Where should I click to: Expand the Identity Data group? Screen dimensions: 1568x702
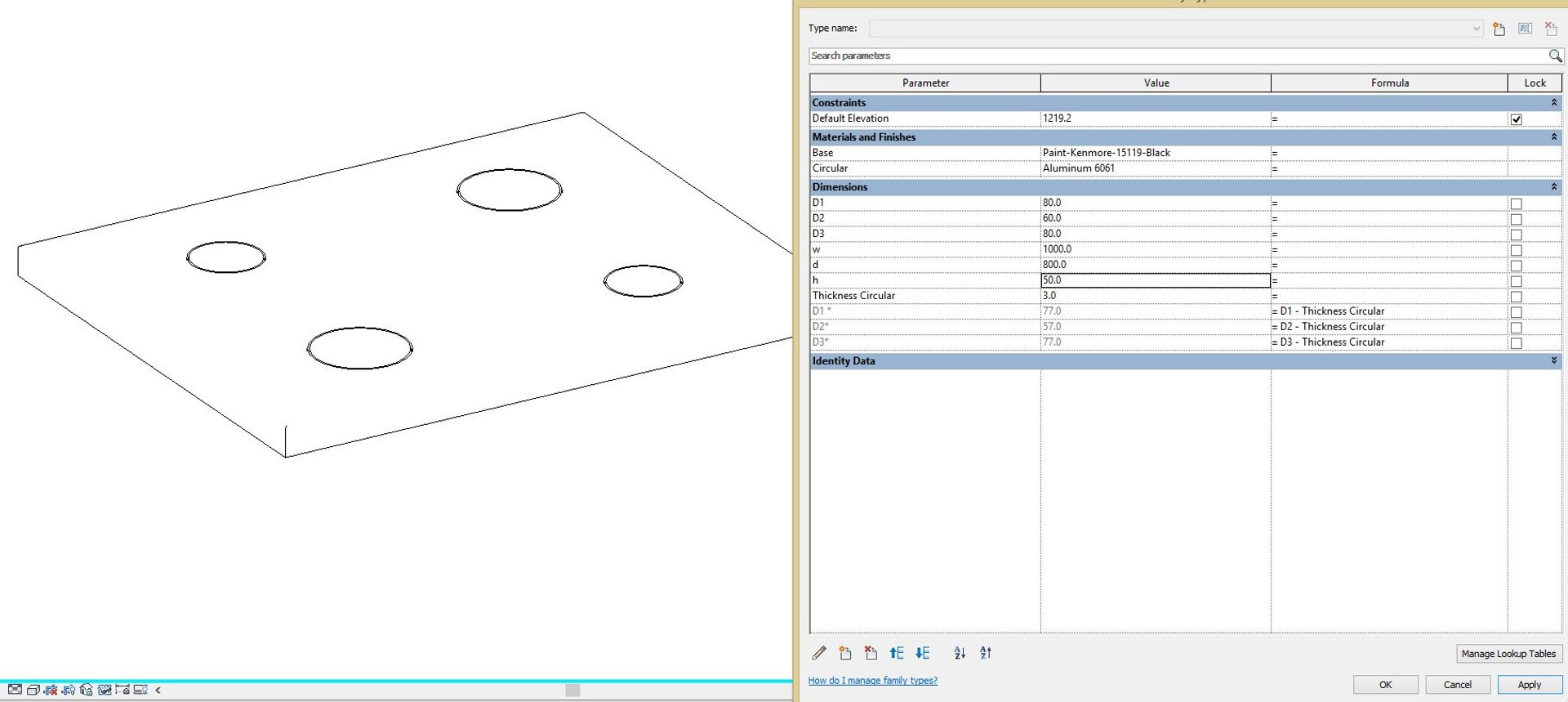[x=1553, y=360]
